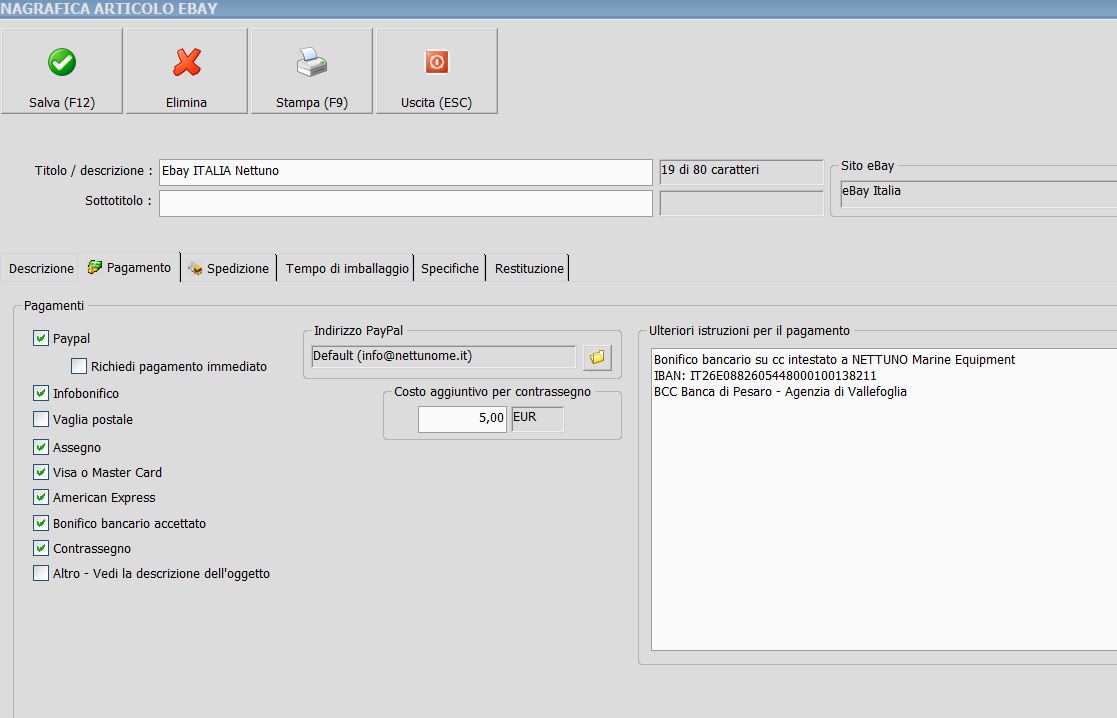Switch to the Descrizione tab
The width and height of the screenshot is (1117, 718).
(41, 269)
